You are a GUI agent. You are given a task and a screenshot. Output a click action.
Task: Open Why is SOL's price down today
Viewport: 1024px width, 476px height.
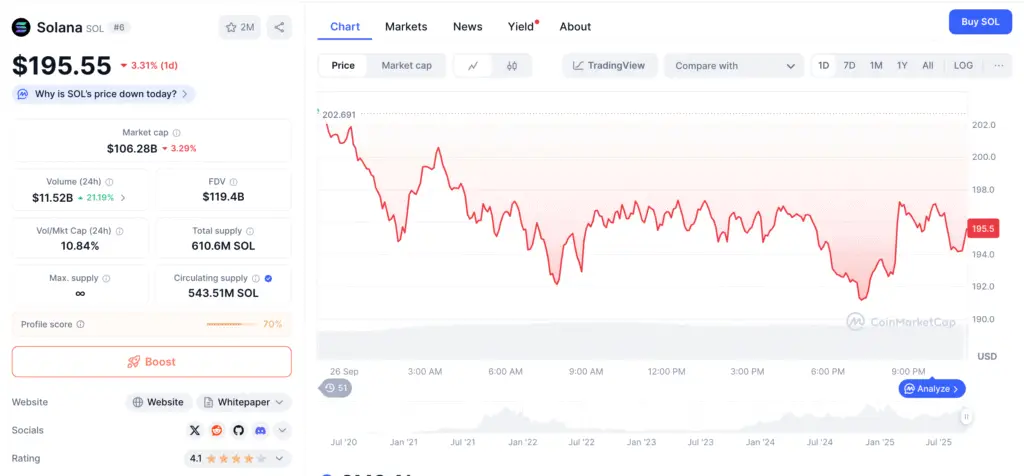104,94
